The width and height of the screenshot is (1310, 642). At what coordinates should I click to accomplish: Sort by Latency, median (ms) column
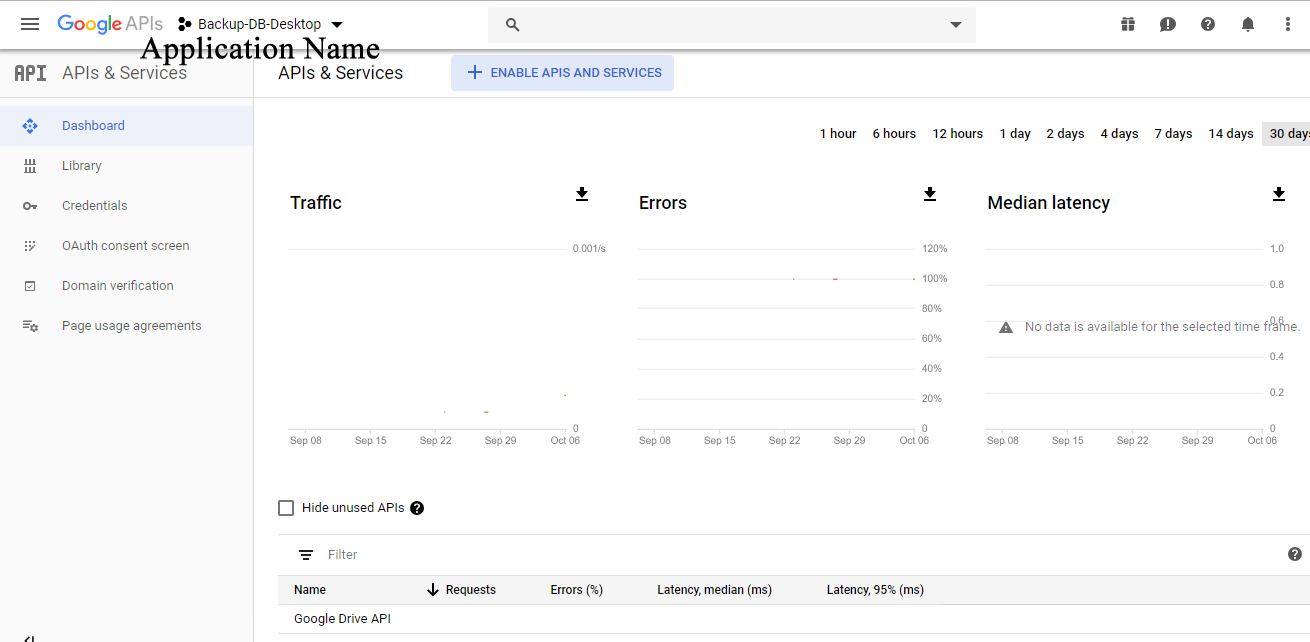[715, 590]
